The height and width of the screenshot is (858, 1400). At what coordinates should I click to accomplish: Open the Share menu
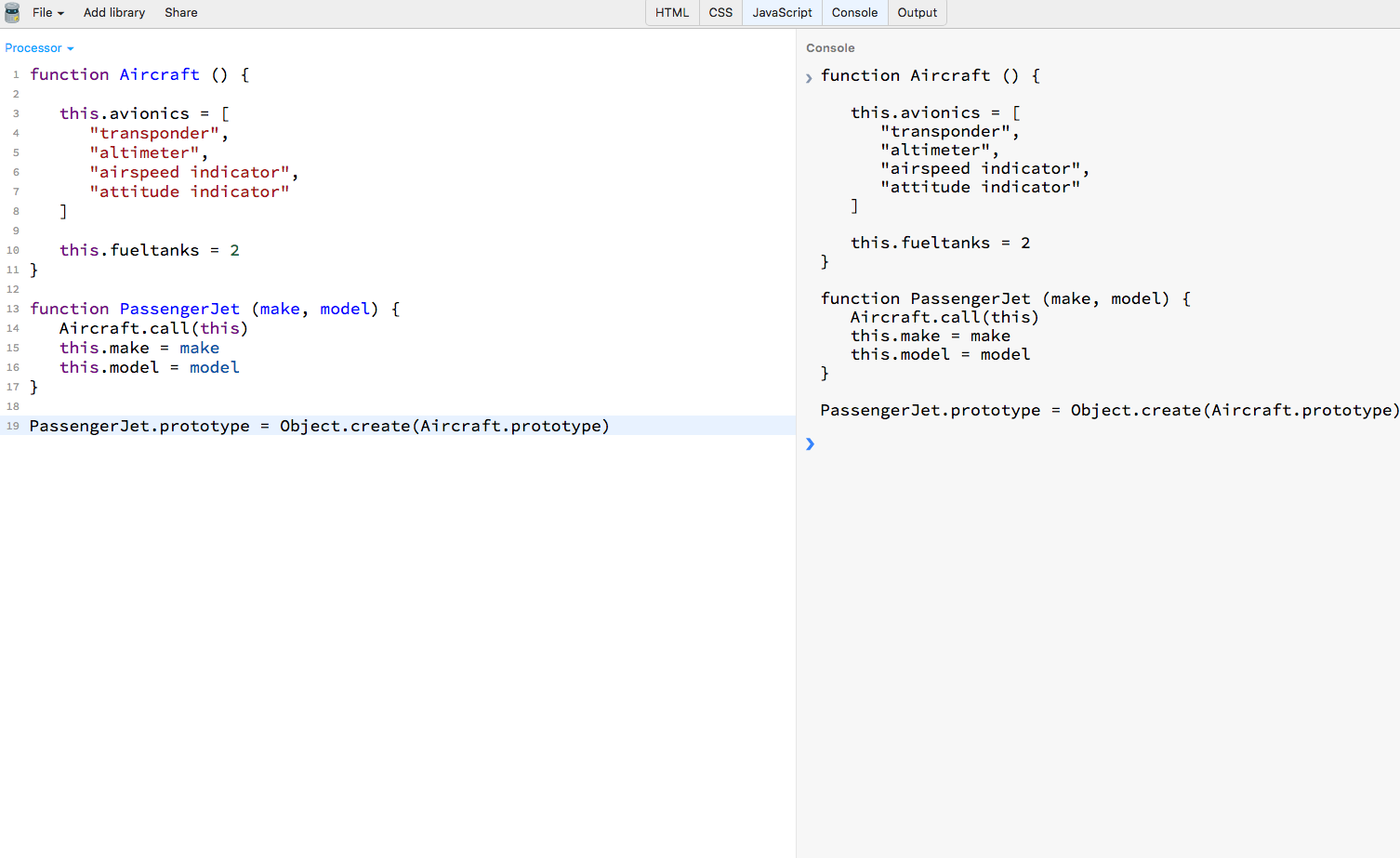tap(181, 13)
